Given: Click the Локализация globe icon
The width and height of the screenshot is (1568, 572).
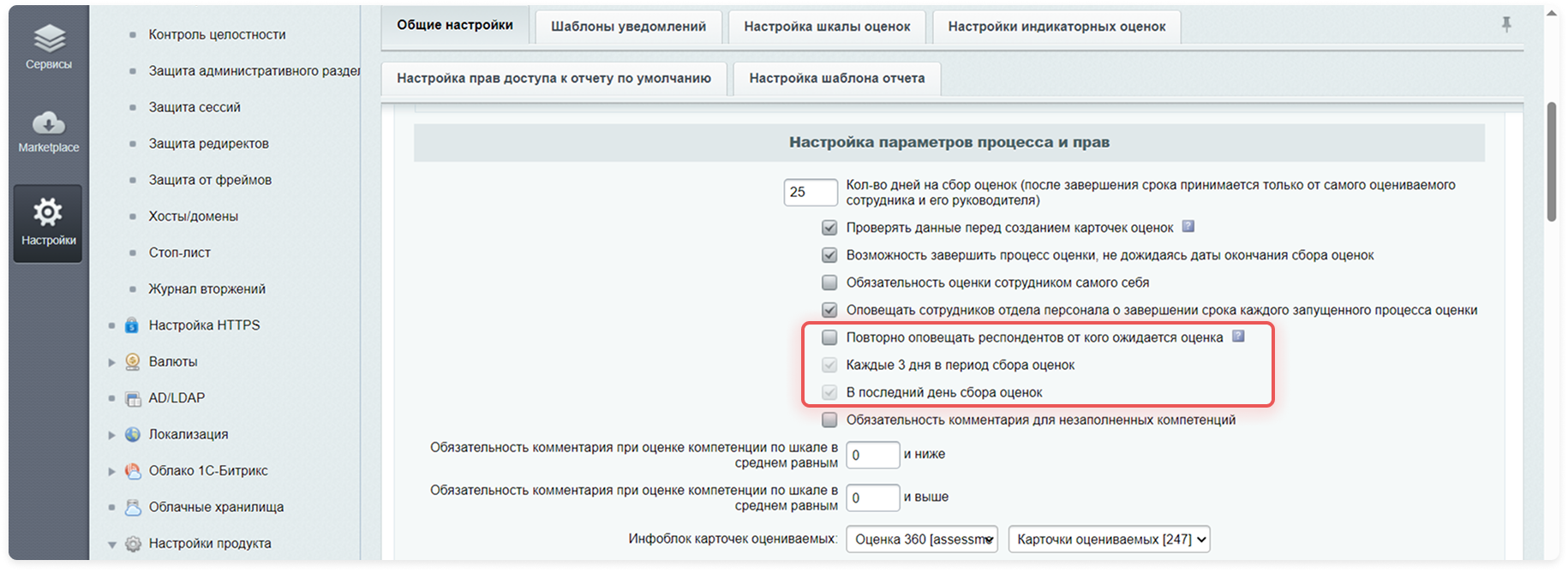Looking at the screenshot, I should coord(132,434).
